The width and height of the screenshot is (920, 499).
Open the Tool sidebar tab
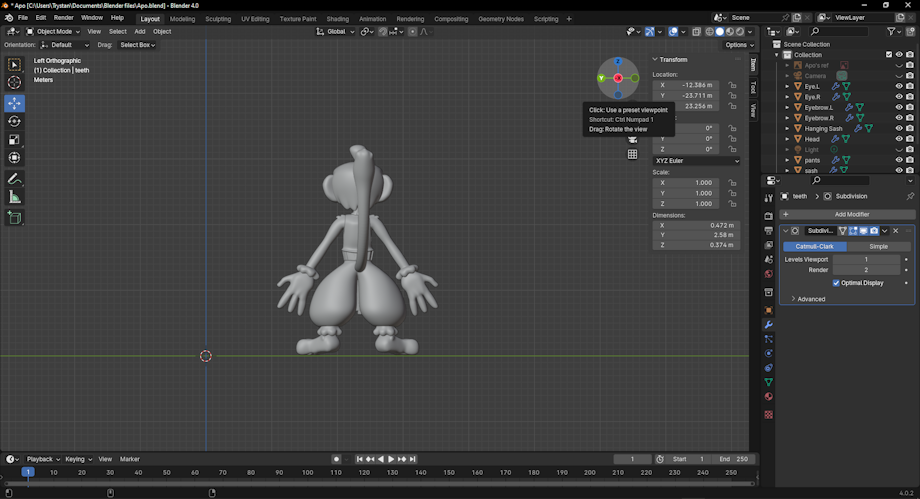(753, 87)
